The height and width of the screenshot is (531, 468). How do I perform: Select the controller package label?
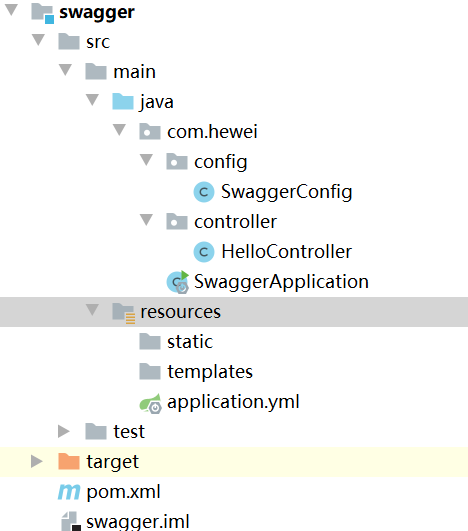pos(235,222)
